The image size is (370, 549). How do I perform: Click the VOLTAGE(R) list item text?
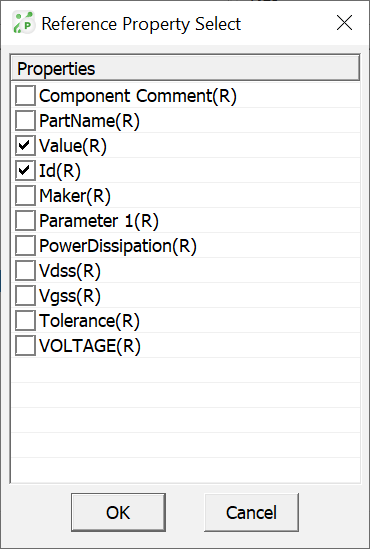90,346
